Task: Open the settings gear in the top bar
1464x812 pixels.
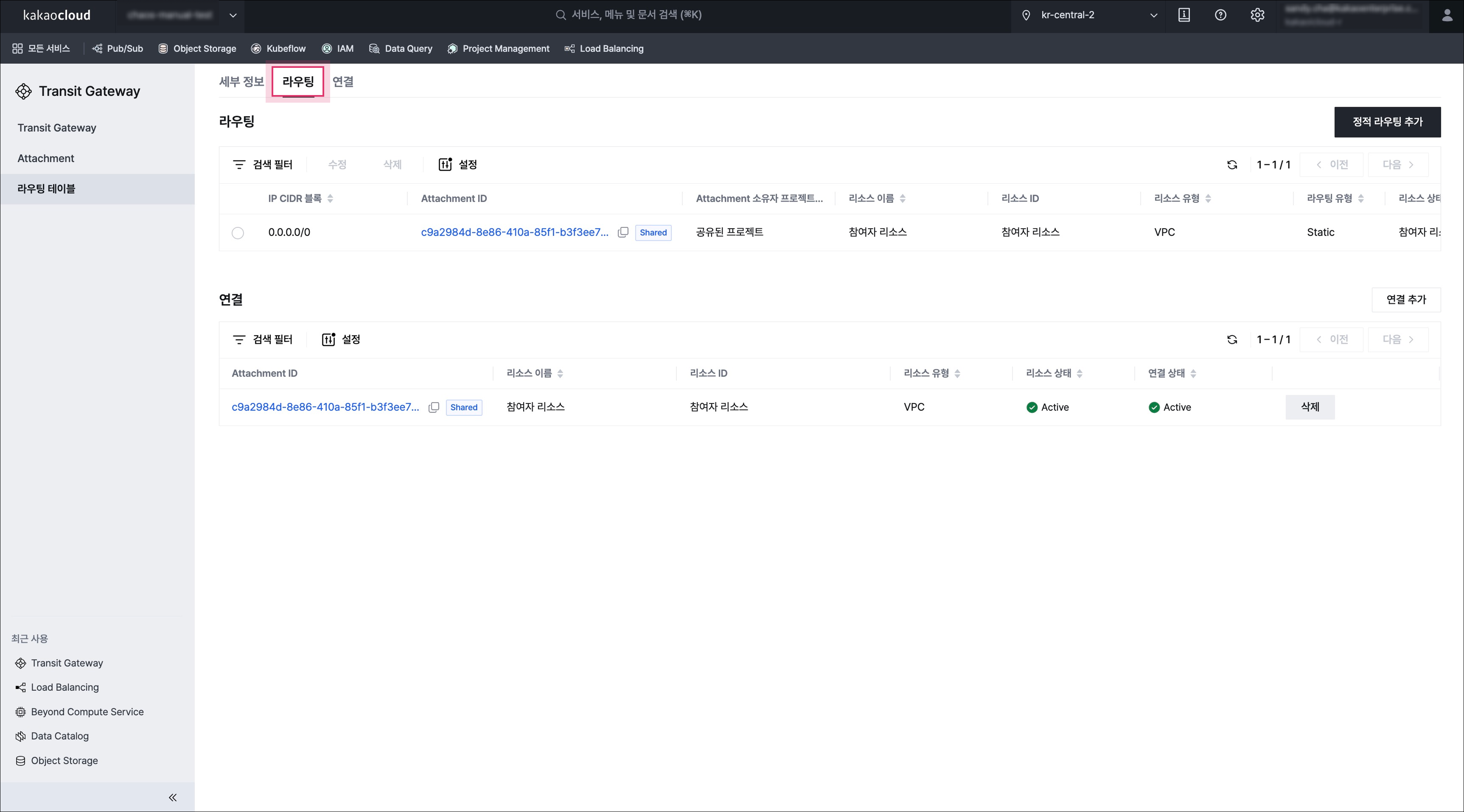Action: [x=1257, y=15]
